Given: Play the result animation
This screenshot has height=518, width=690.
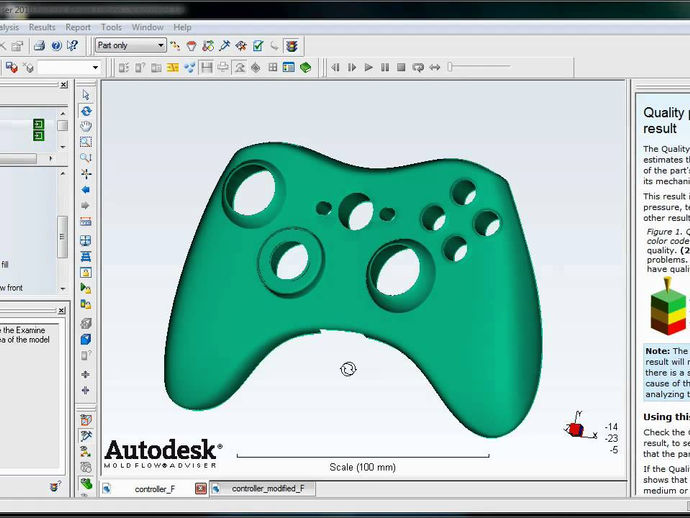Looking at the screenshot, I should coord(368,67).
